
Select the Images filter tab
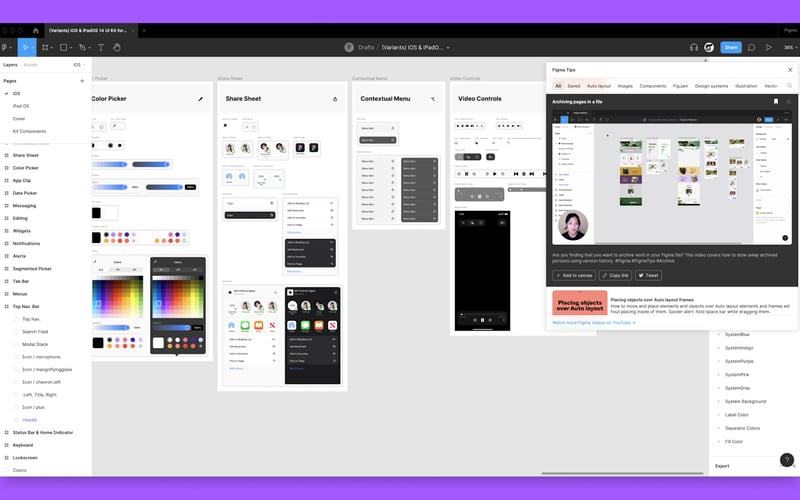pos(625,86)
